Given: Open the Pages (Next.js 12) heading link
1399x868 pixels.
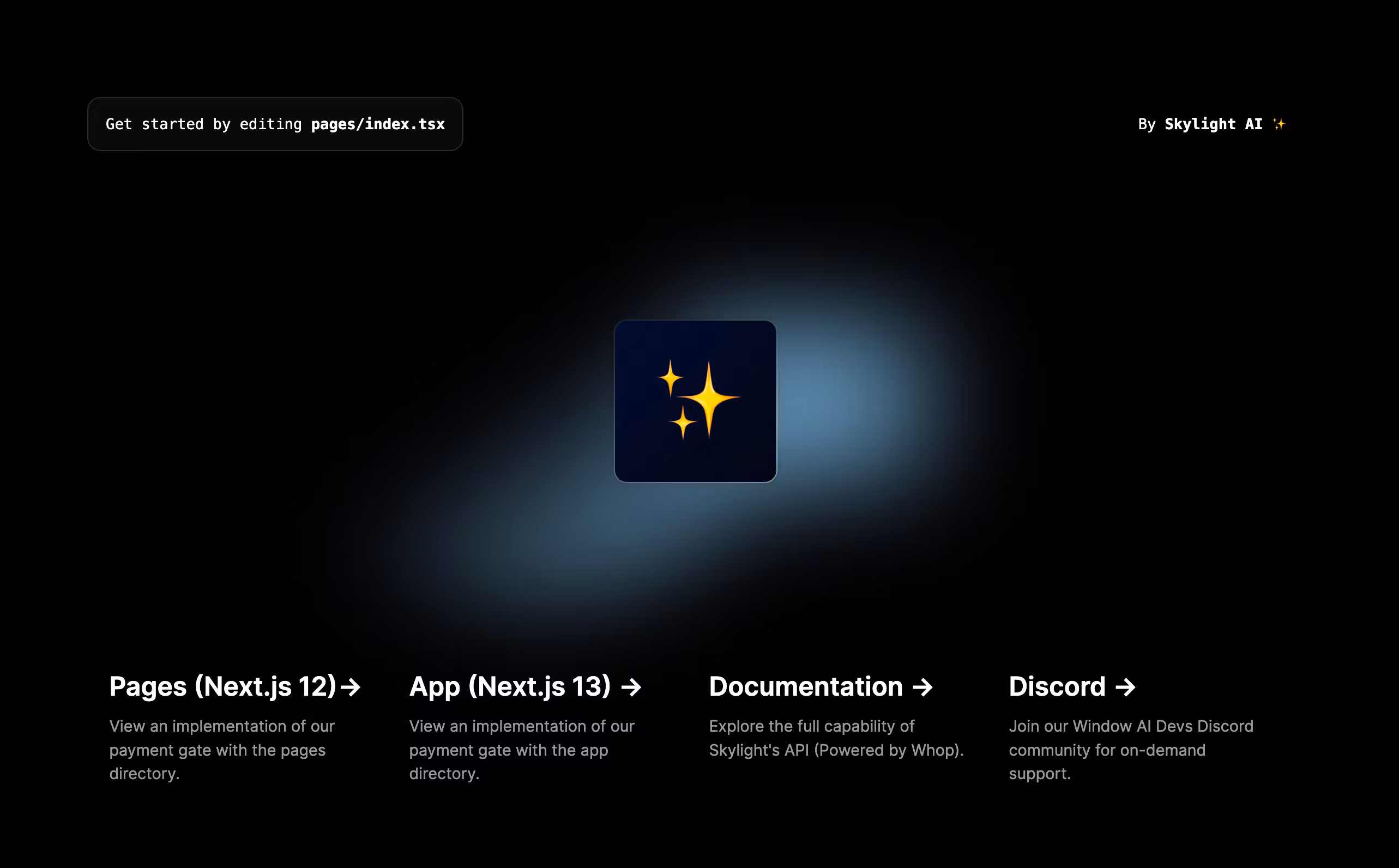Looking at the screenshot, I should (223, 686).
